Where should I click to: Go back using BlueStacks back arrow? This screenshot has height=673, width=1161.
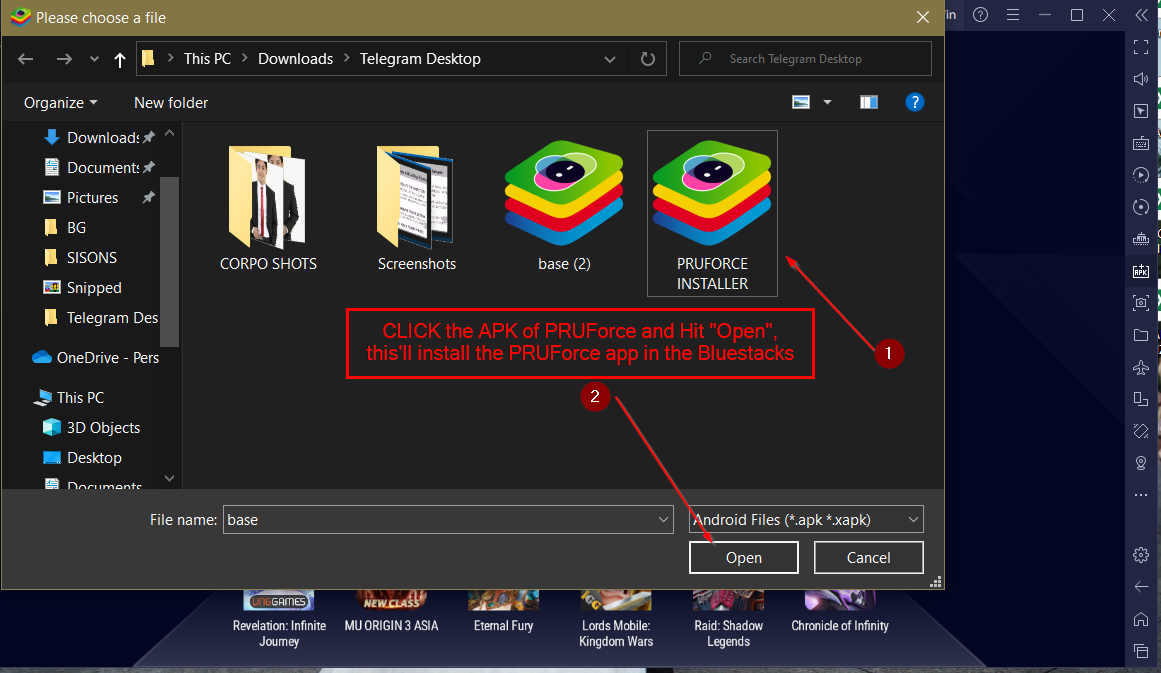tap(1141, 586)
